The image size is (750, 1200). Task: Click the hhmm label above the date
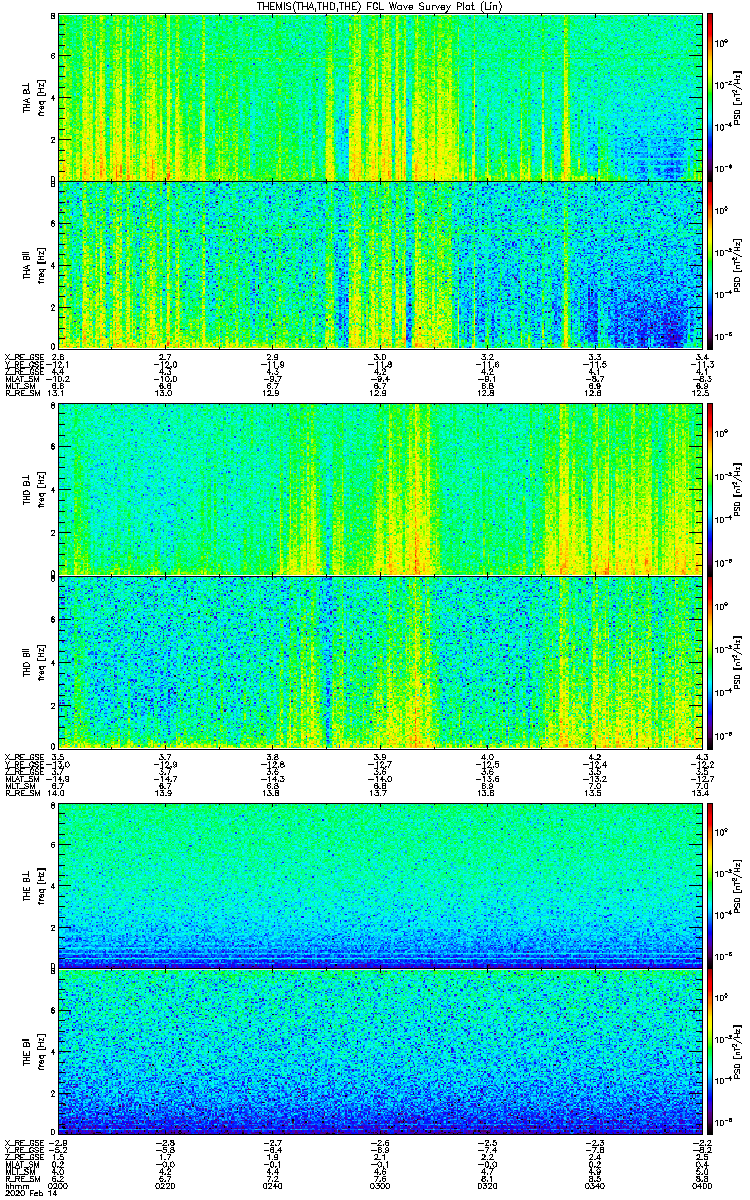tap(16, 1185)
